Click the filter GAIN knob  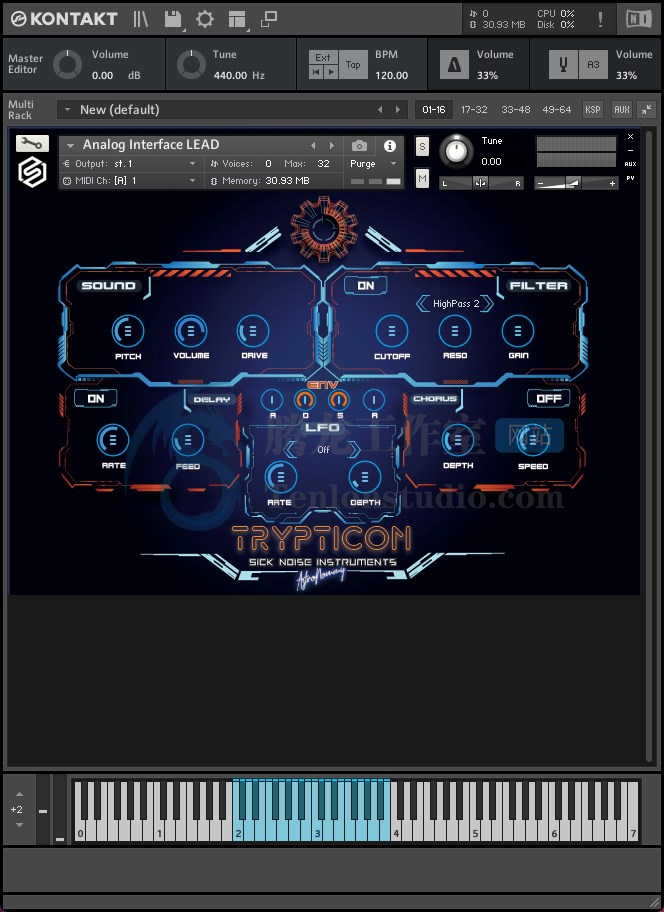coord(517,331)
